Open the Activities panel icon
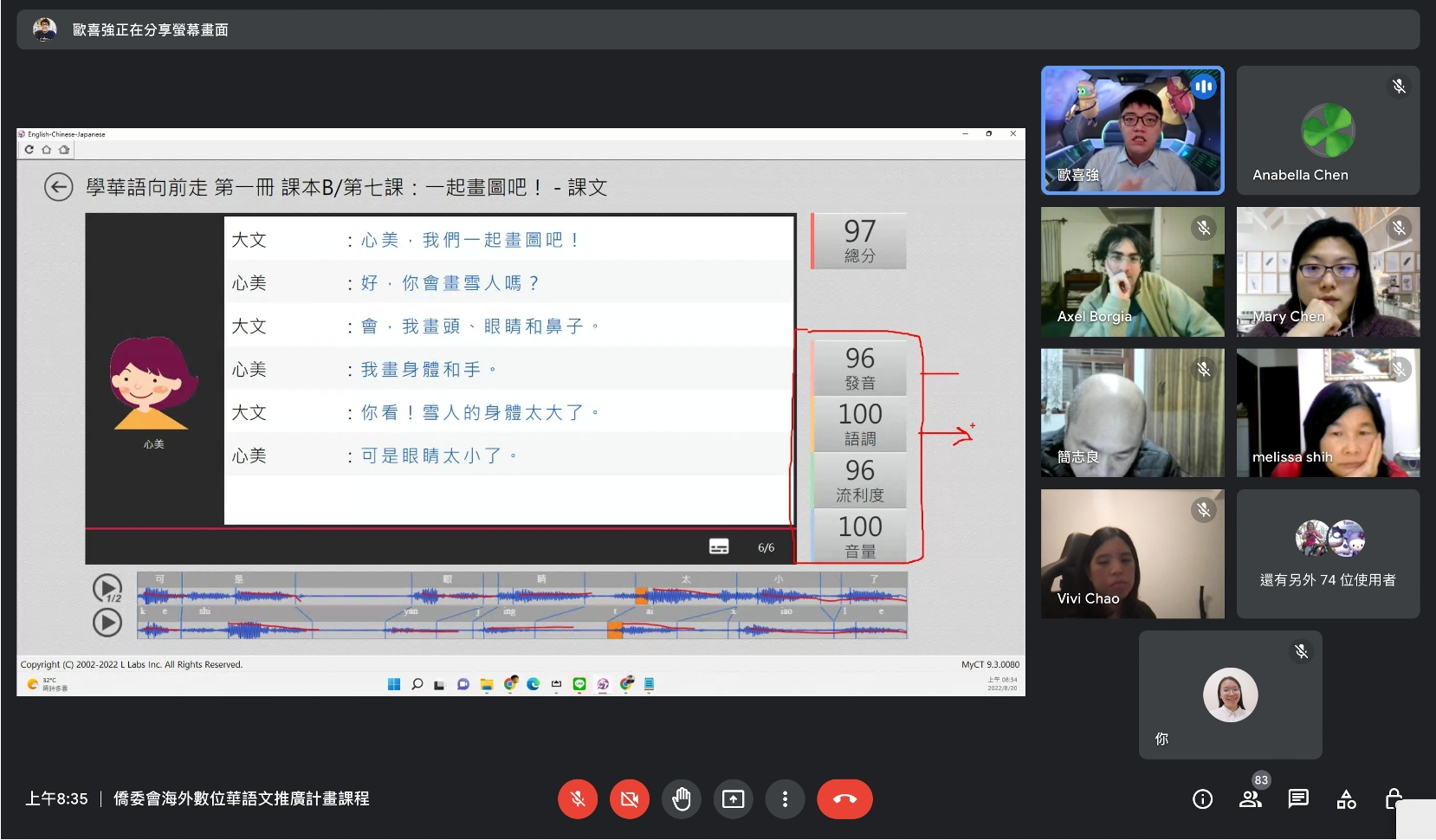This screenshot has width=1436, height=840. click(1346, 799)
